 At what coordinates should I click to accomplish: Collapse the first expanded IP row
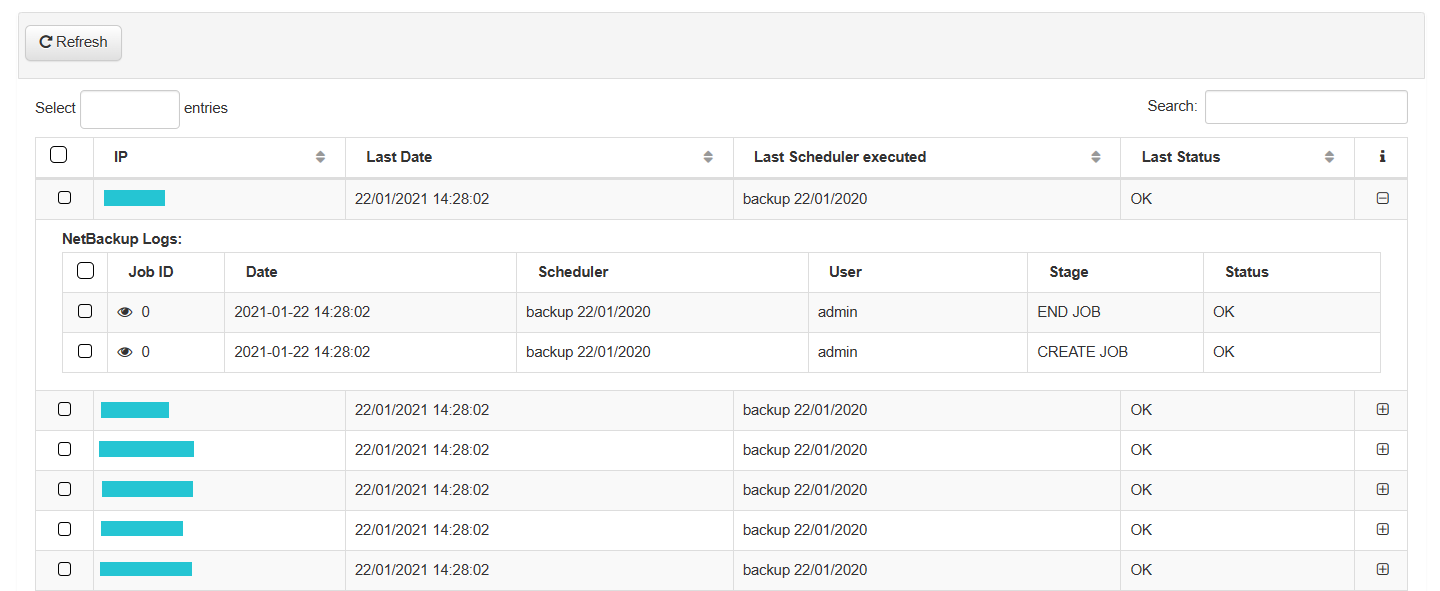1383,198
